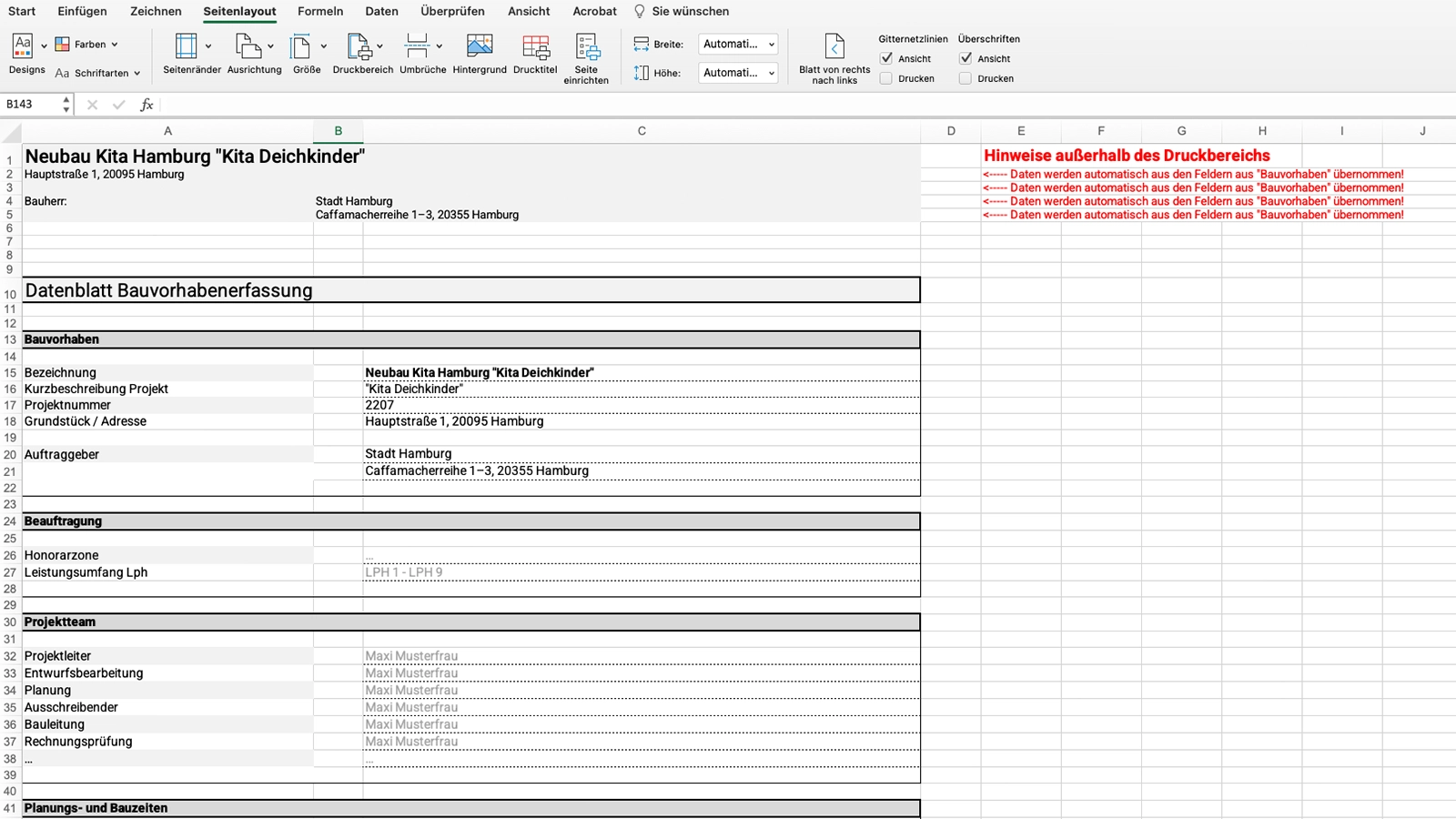The height and width of the screenshot is (819, 1456).
Task: Open Seite einrichten page setup
Action: tap(586, 59)
